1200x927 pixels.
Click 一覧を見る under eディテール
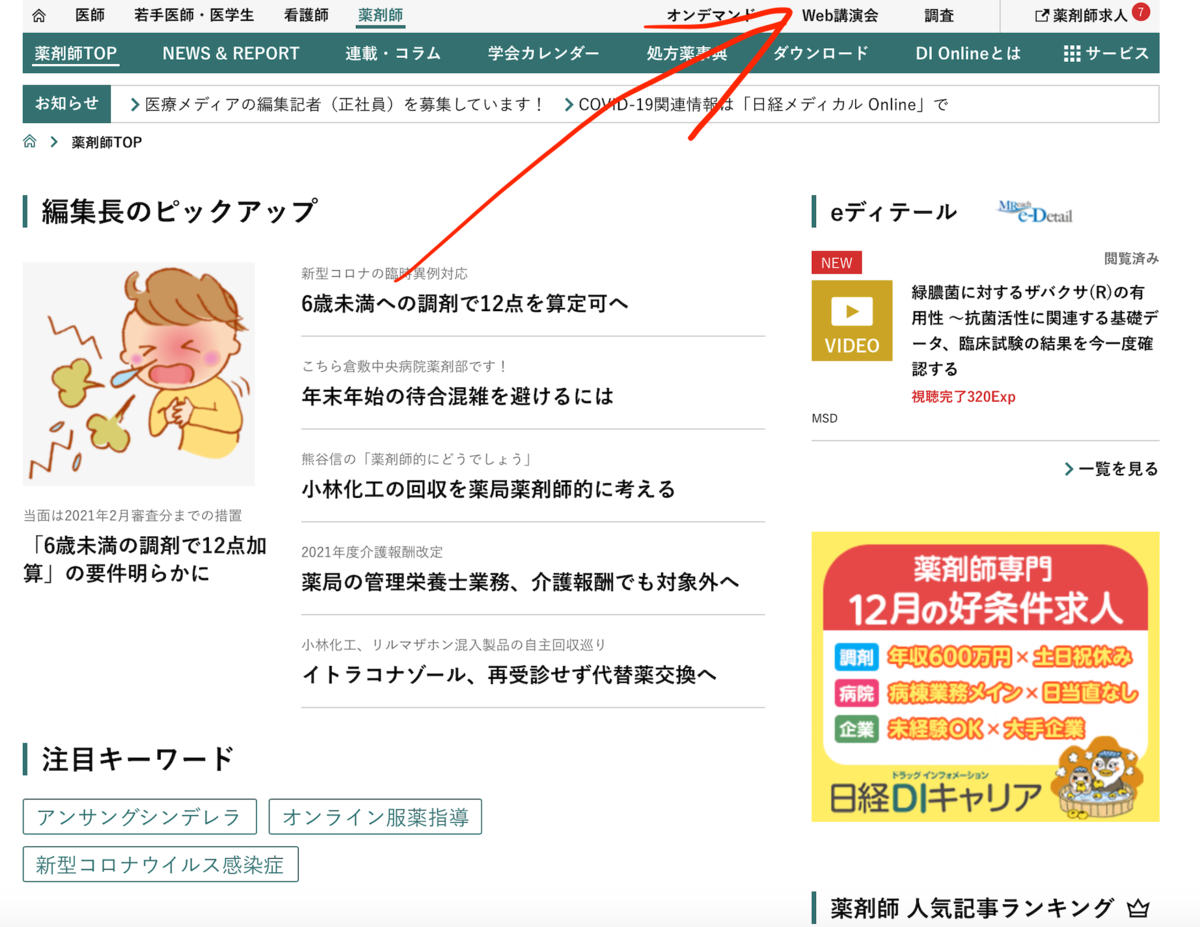(1119, 469)
